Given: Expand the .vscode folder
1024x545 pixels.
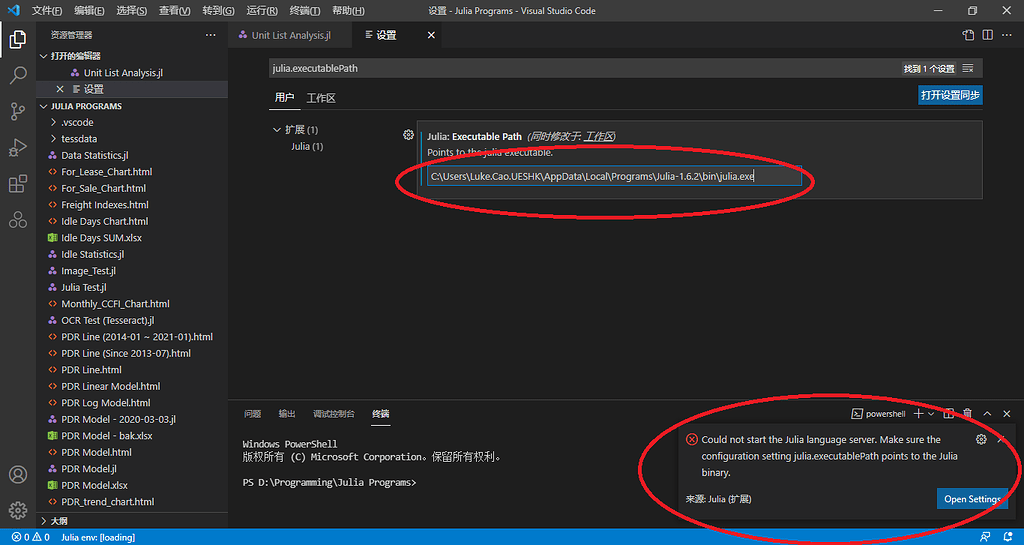Looking at the screenshot, I should [x=53, y=122].
